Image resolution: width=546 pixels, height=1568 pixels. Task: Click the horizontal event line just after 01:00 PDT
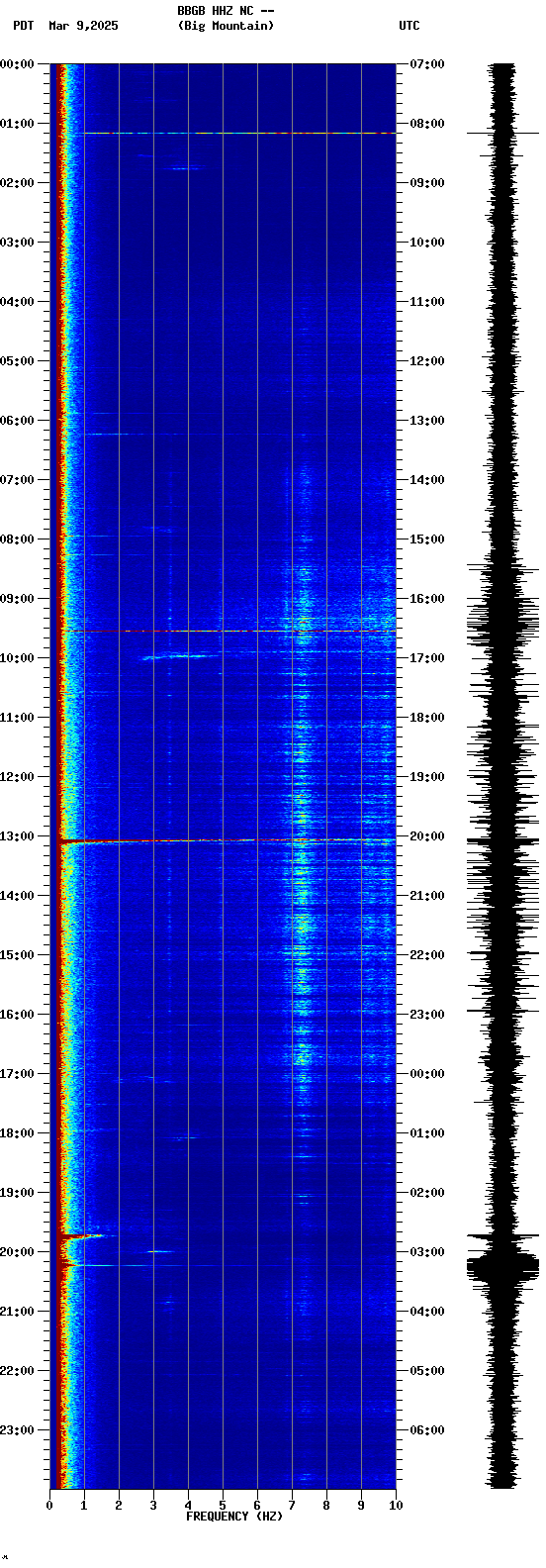(x=239, y=133)
